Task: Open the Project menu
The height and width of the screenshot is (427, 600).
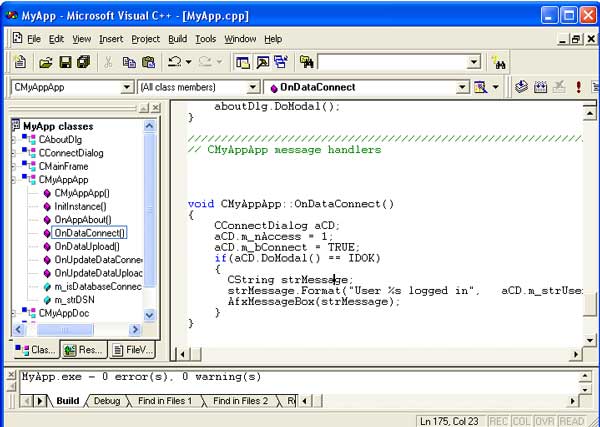Action: pyautogui.click(x=145, y=39)
